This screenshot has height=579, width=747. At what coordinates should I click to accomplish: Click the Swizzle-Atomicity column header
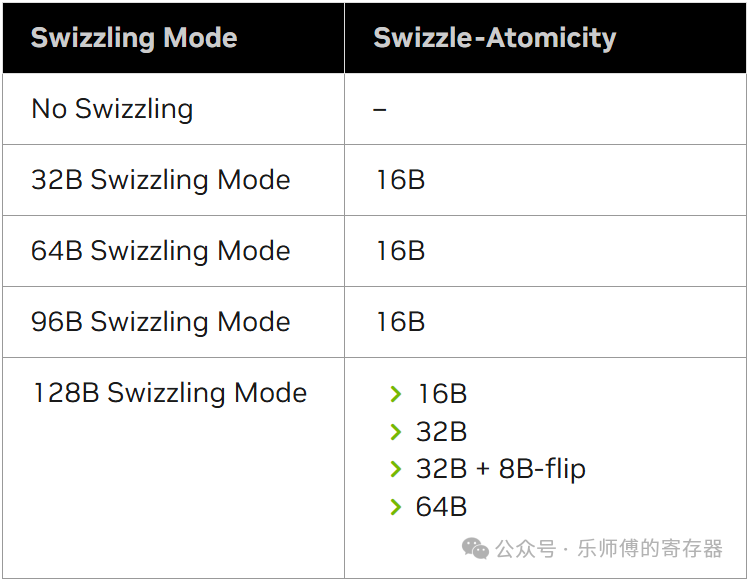click(x=494, y=38)
